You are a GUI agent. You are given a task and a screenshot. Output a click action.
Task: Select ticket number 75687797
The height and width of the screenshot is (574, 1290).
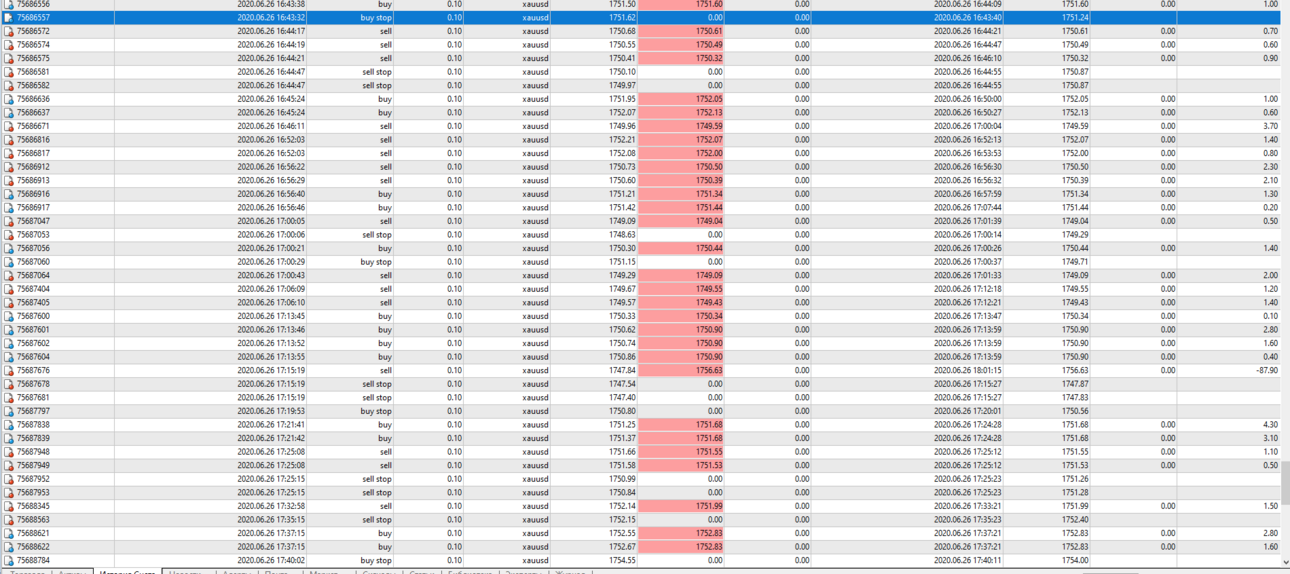tap(33, 411)
